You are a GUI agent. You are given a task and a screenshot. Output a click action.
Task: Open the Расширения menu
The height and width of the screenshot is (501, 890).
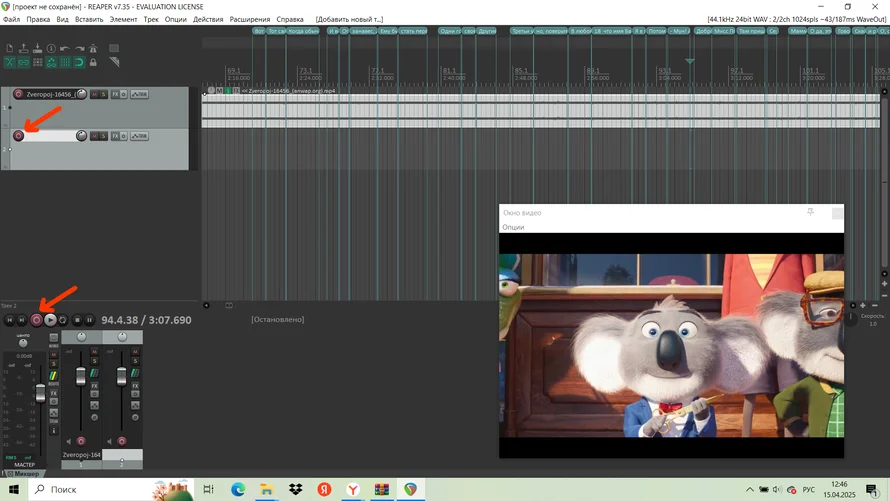coord(250,19)
